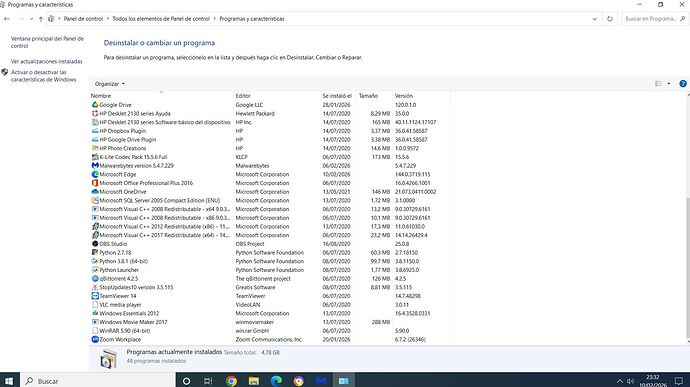Go back with the back arrow

(7, 19)
